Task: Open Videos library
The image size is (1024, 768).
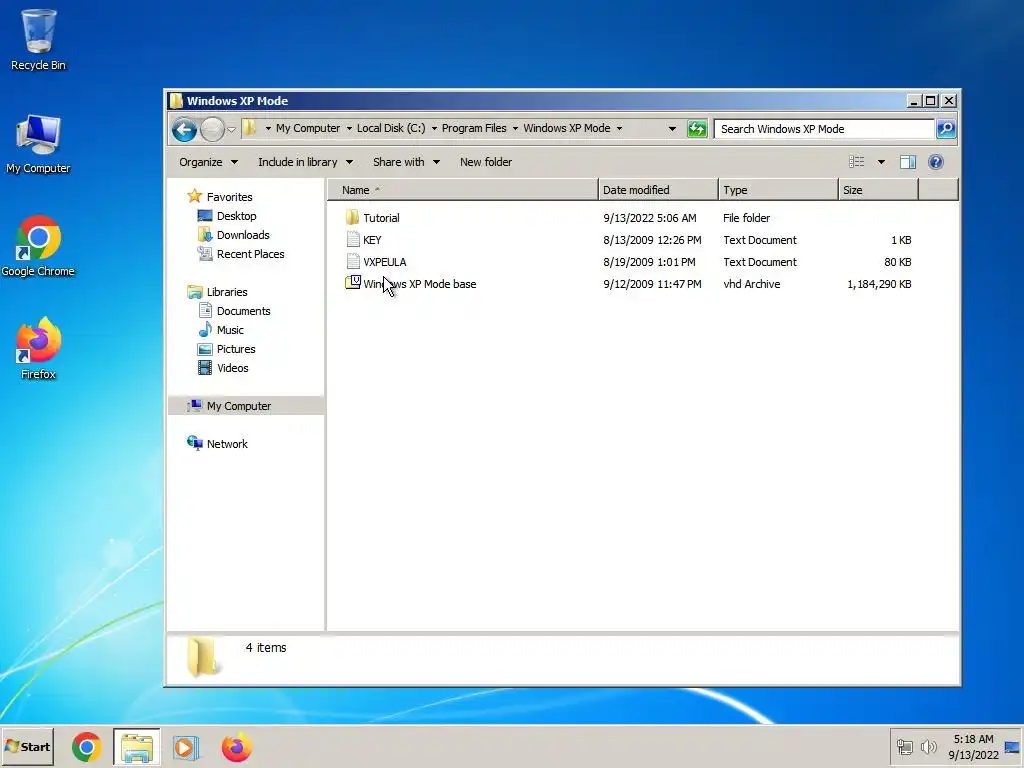Action: pyautogui.click(x=232, y=368)
